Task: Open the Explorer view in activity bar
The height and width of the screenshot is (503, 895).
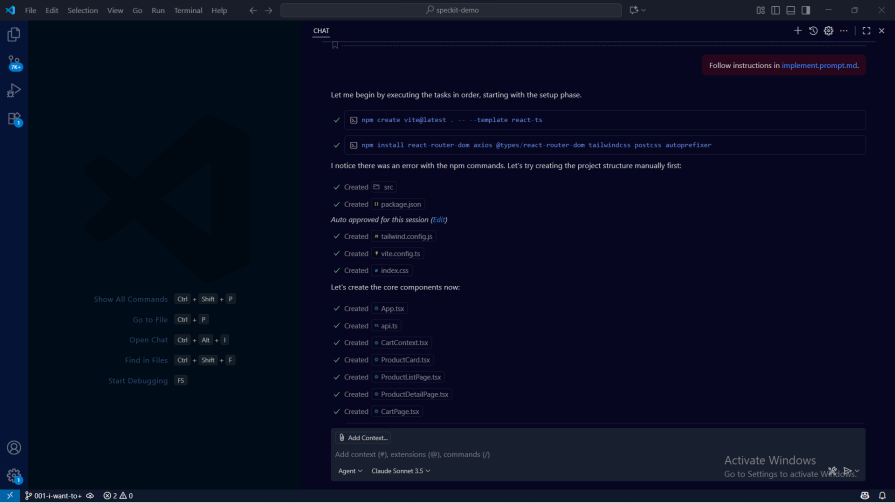Action: [x=14, y=34]
